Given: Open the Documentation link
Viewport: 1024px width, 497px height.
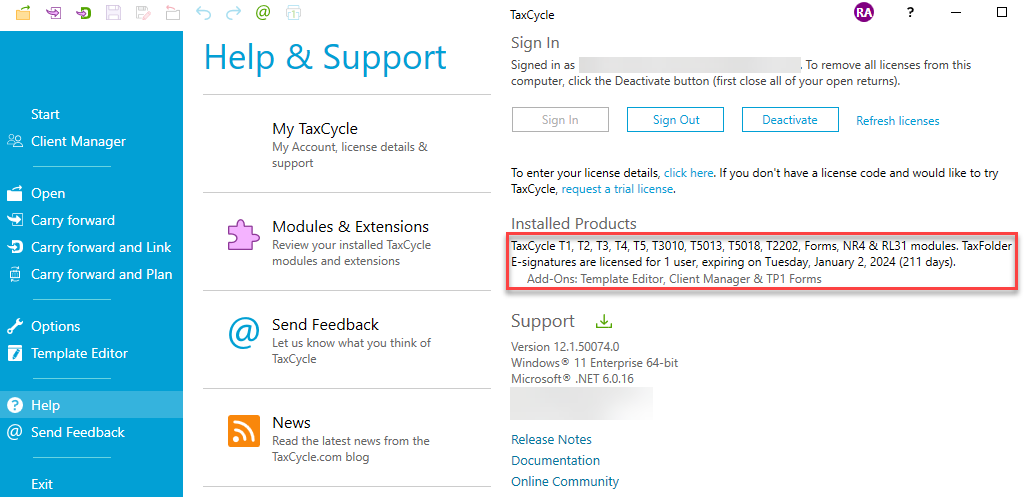Looking at the screenshot, I should click(x=555, y=460).
